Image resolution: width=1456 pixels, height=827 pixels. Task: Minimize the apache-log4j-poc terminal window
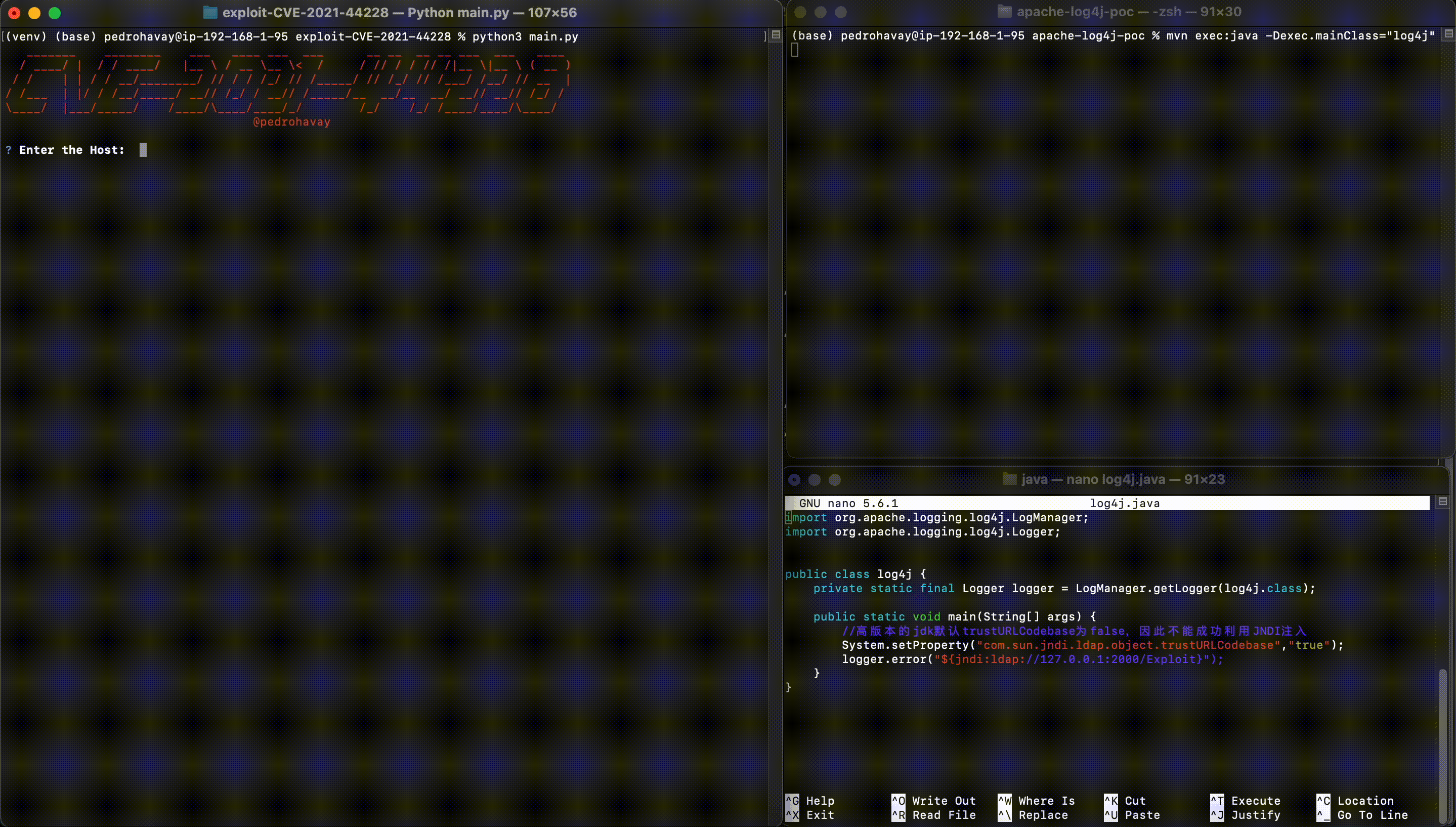820,12
